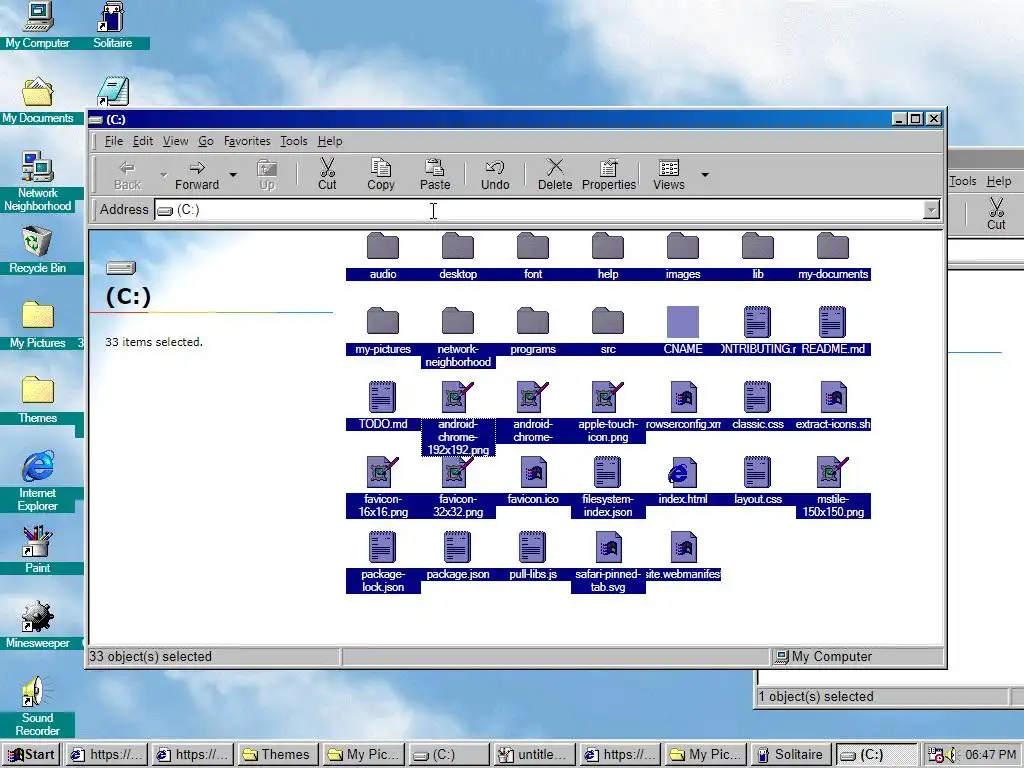Viewport: 1024px width, 768px height.
Task: Click the Cut icon in the background window
Action: pos(996,214)
